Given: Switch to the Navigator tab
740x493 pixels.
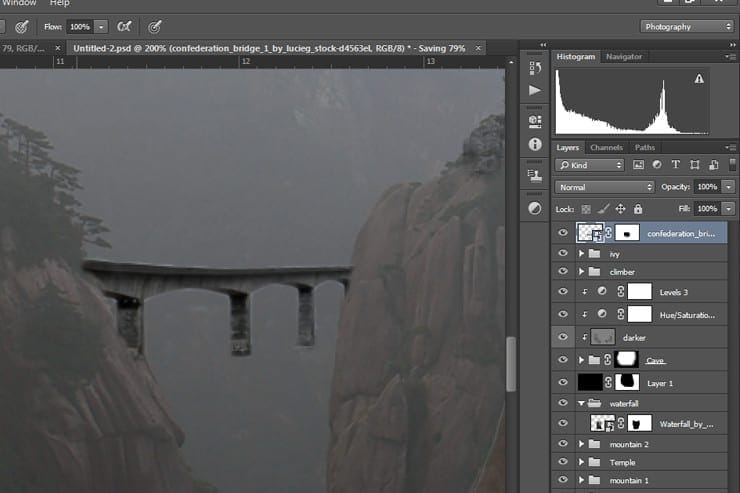Looking at the screenshot, I should pyautogui.click(x=624, y=57).
